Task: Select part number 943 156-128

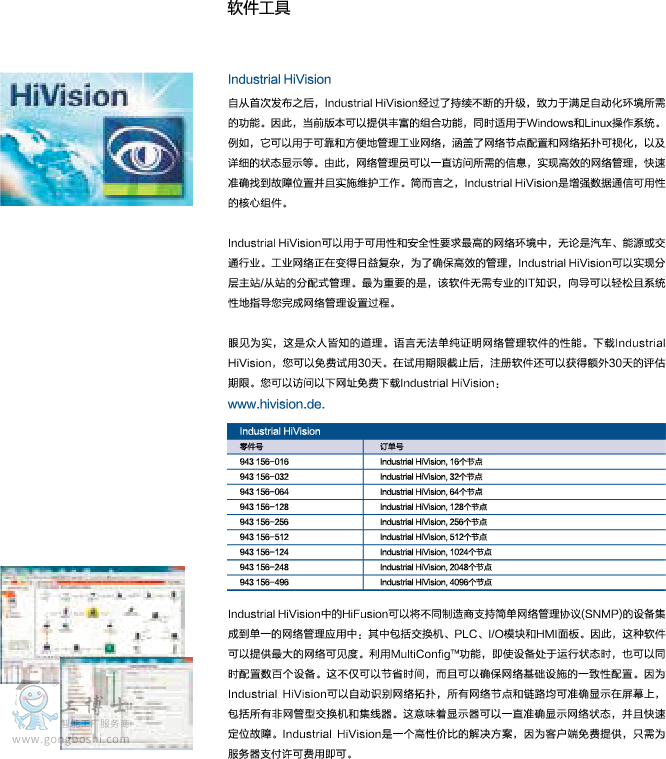Action: click(264, 507)
